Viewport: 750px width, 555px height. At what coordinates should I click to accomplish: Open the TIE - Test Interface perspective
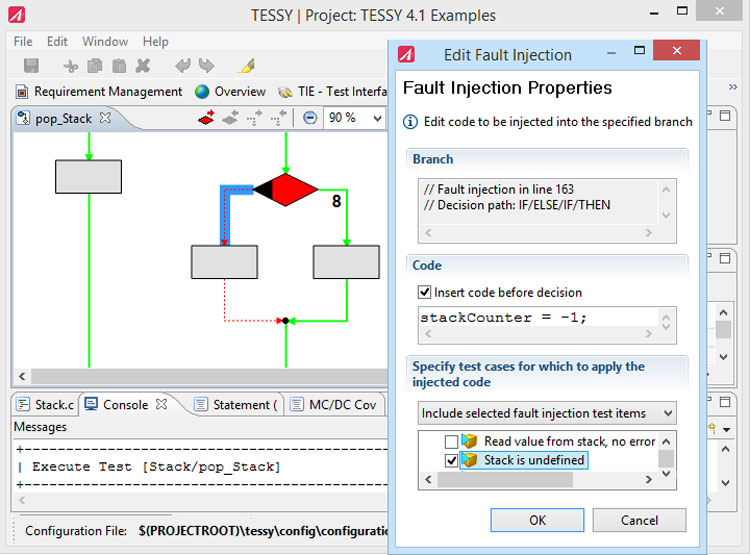(333, 91)
